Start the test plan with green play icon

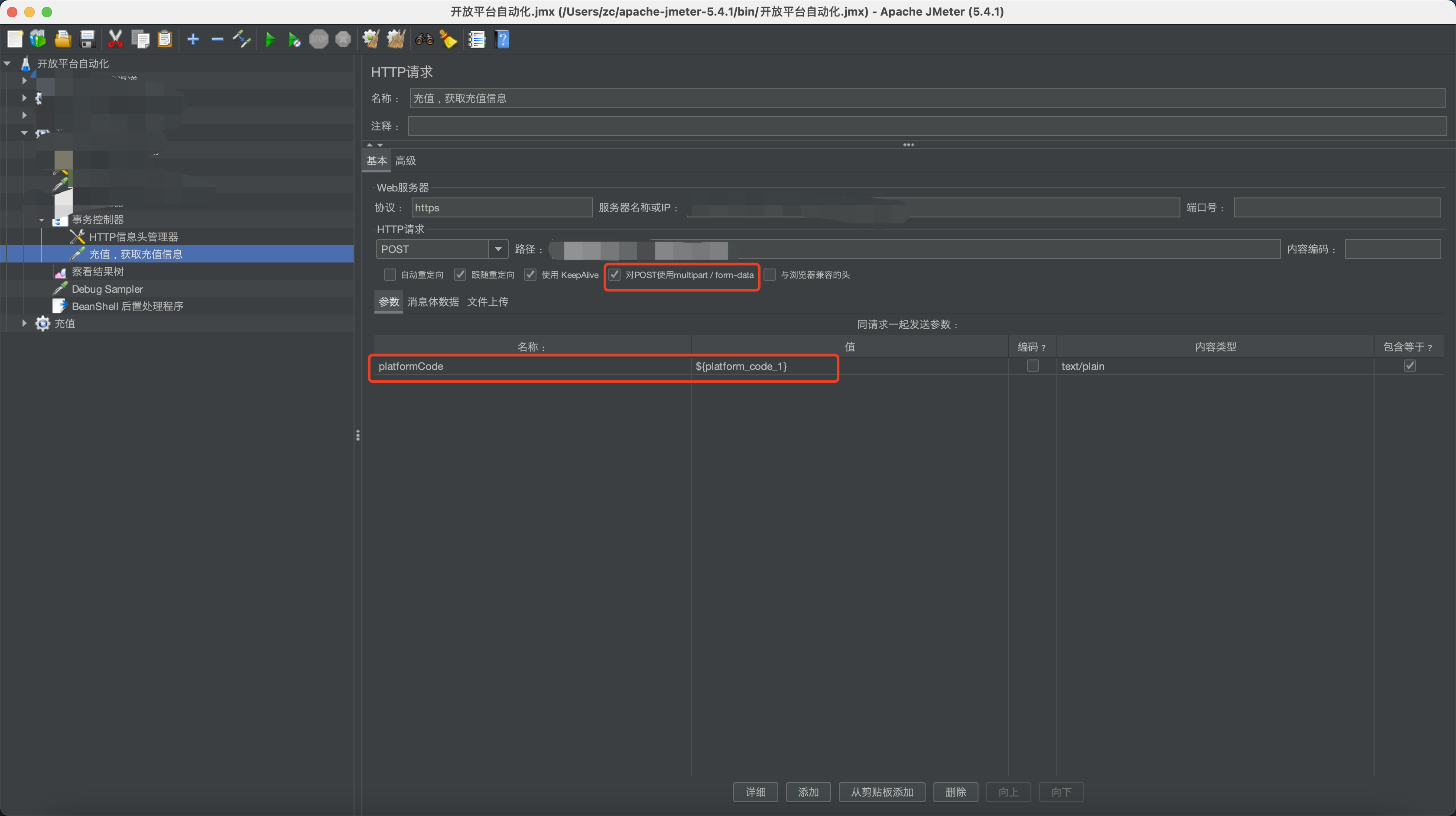point(270,39)
